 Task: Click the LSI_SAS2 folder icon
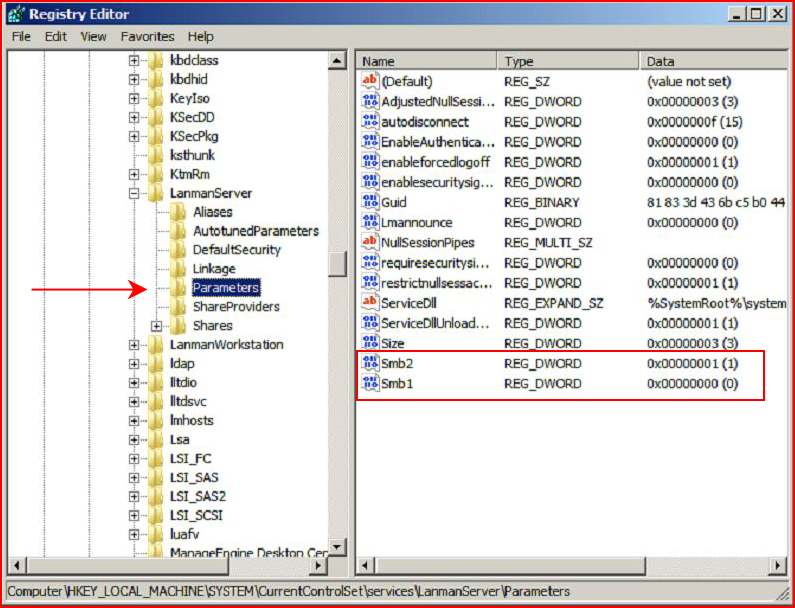click(155, 496)
